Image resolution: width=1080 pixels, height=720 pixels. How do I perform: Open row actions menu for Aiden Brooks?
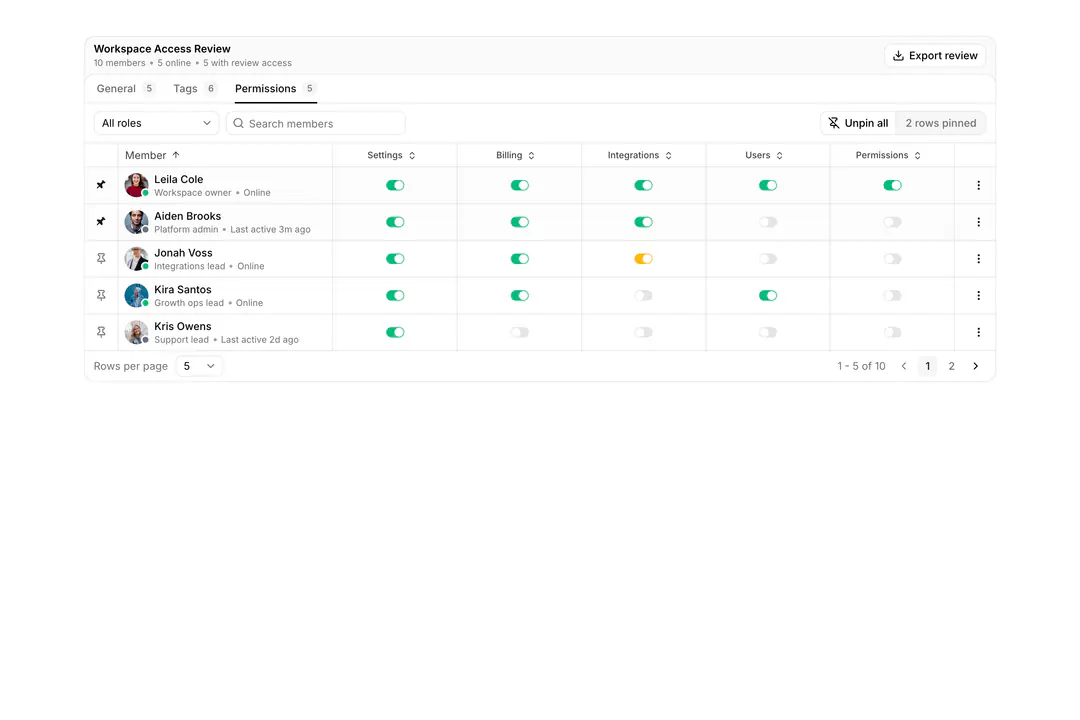pyautogui.click(x=978, y=222)
